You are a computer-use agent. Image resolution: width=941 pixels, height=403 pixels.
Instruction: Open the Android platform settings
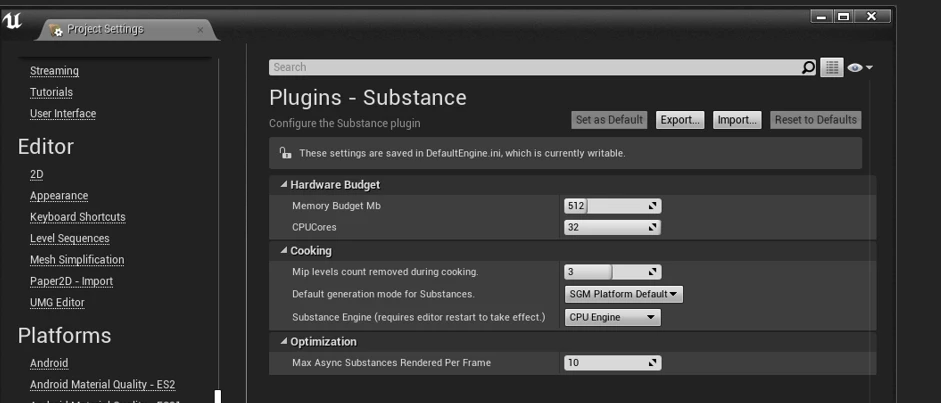click(49, 363)
